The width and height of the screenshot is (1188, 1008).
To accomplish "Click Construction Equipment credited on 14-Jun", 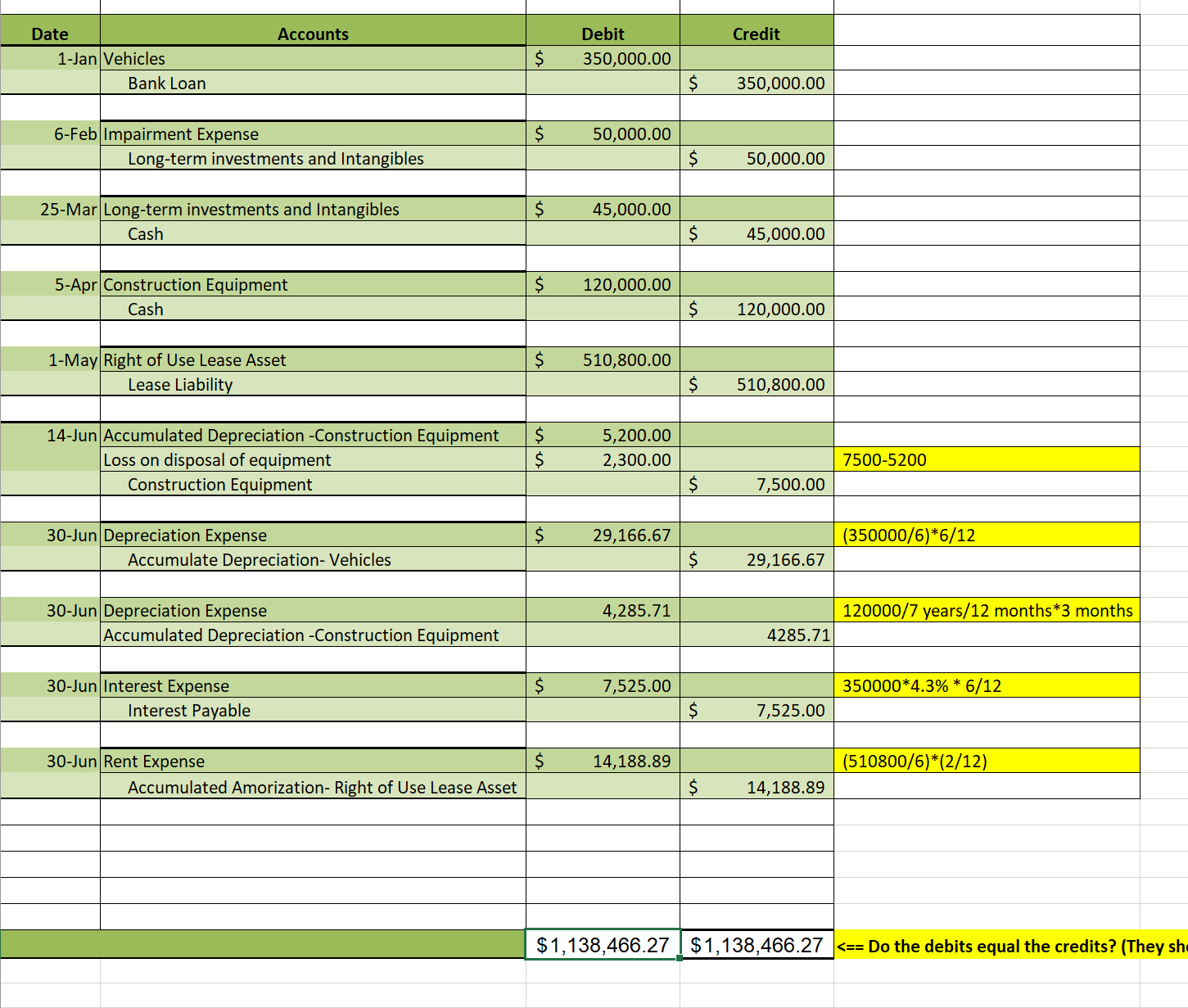I will [x=313, y=484].
